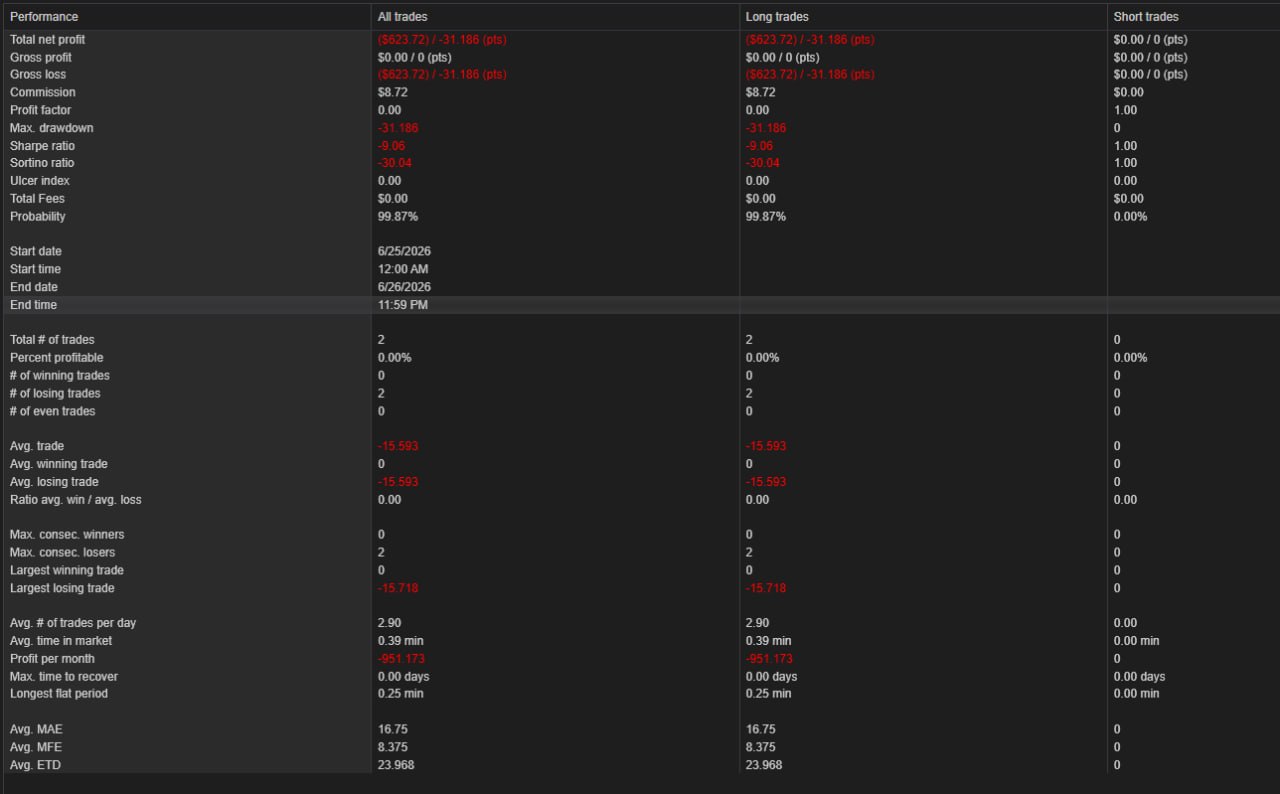Select All trades Probability 99.87%
The image size is (1280, 794).
click(398, 217)
